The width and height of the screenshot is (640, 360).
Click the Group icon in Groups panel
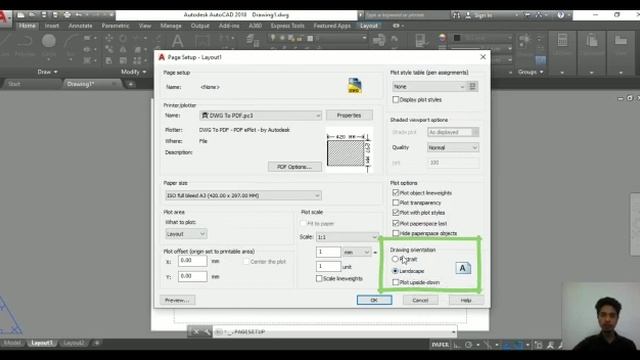tap(524, 40)
